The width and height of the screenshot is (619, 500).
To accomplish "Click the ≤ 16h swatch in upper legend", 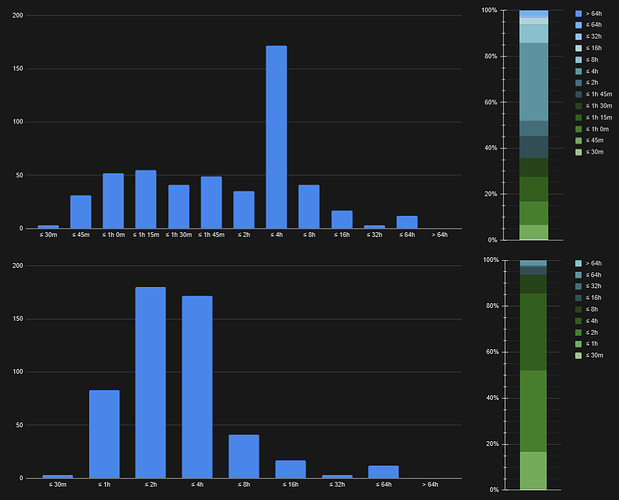I will click(x=579, y=48).
